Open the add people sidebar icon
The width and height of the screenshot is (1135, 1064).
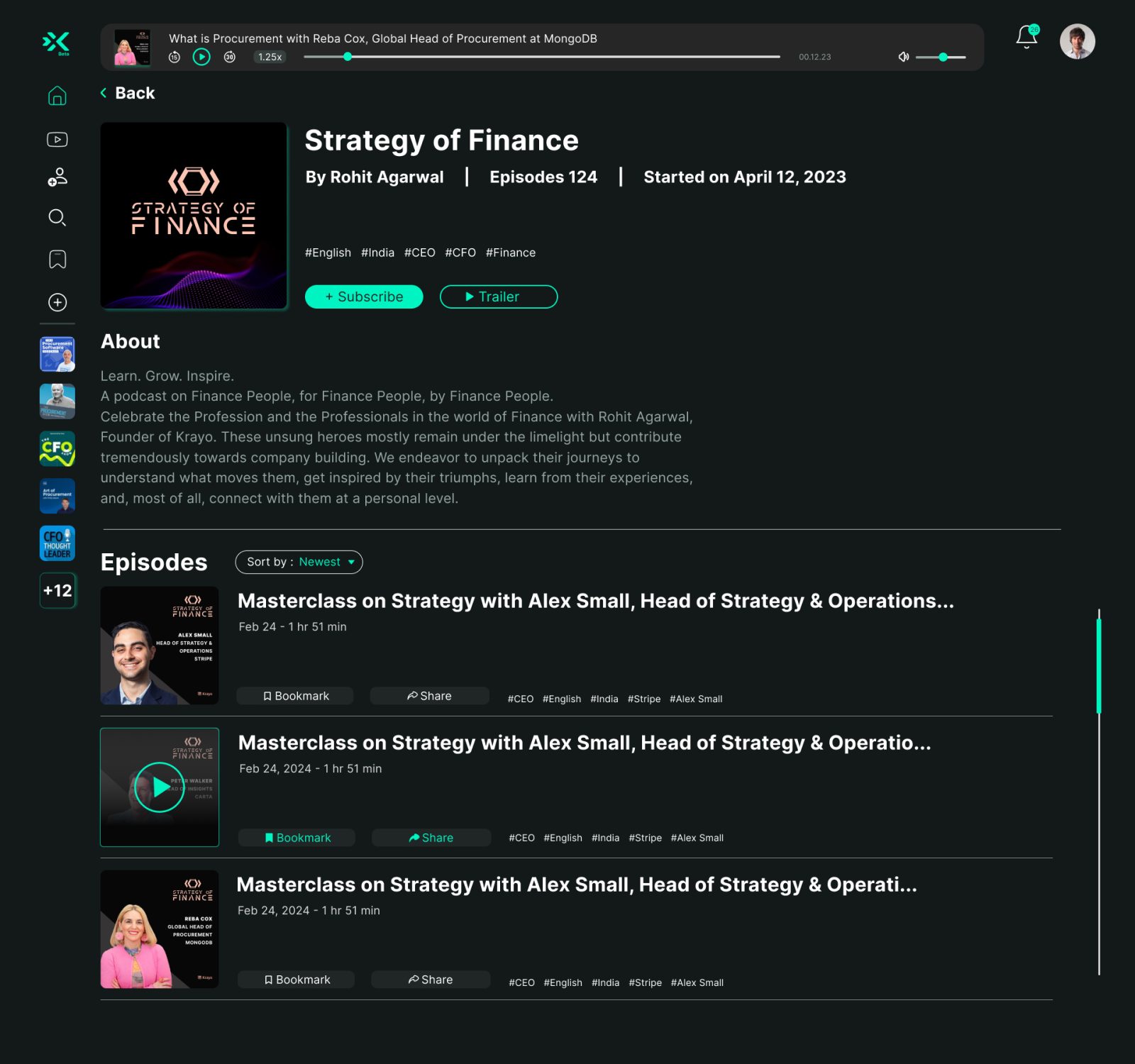[57, 177]
